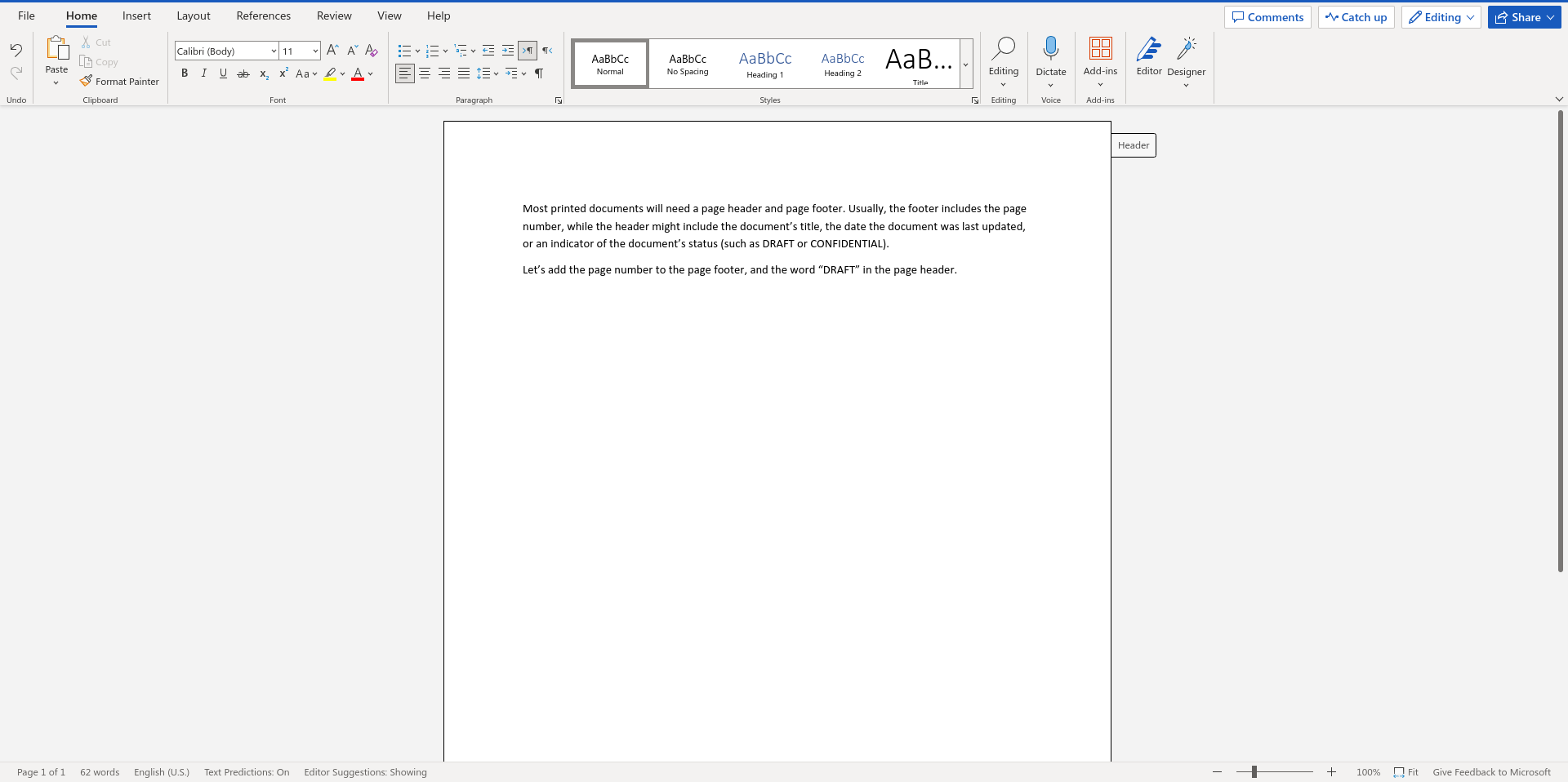Align text left
Viewport: 1568px width, 782px height.
pyautogui.click(x=405, y=73)
